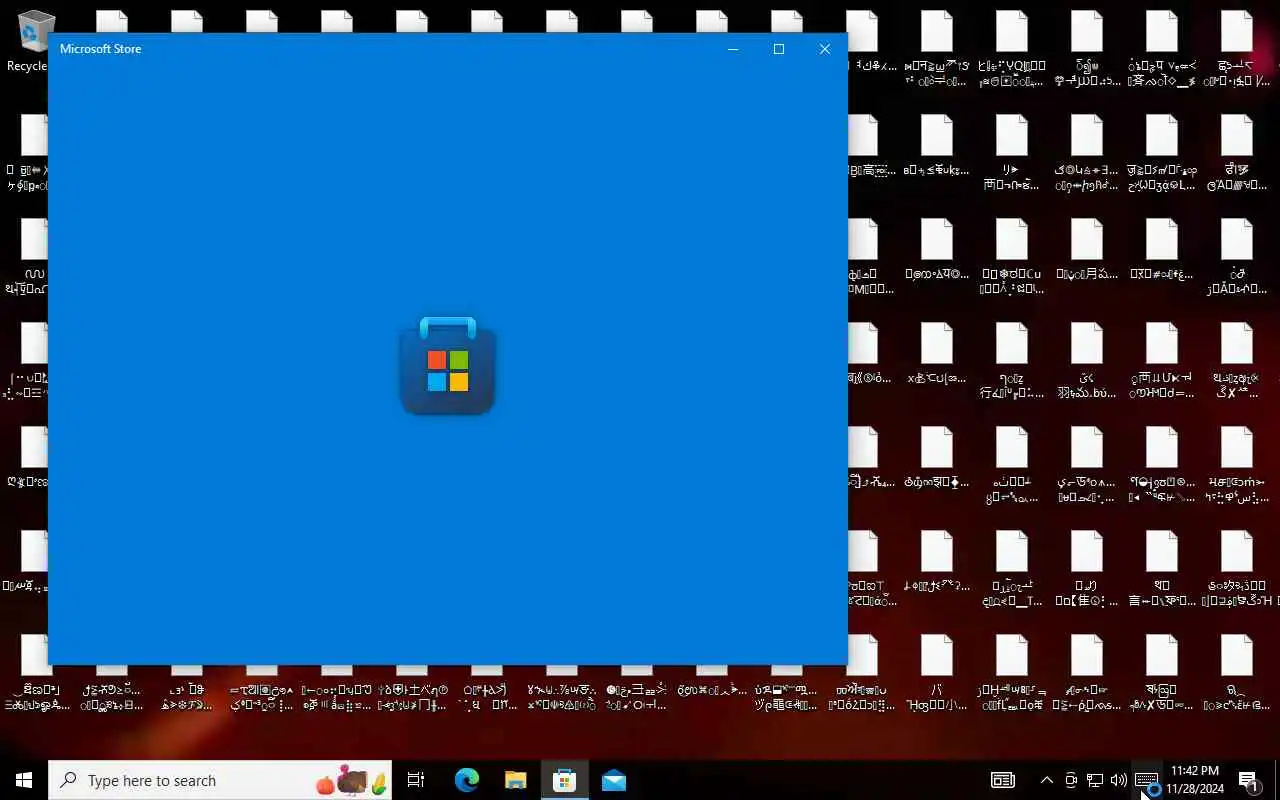Image resolution: width=1280 pixels, height=800 pixels.
Task: Select the Recycle Bin desktop icon
Action: pos(28,42)
